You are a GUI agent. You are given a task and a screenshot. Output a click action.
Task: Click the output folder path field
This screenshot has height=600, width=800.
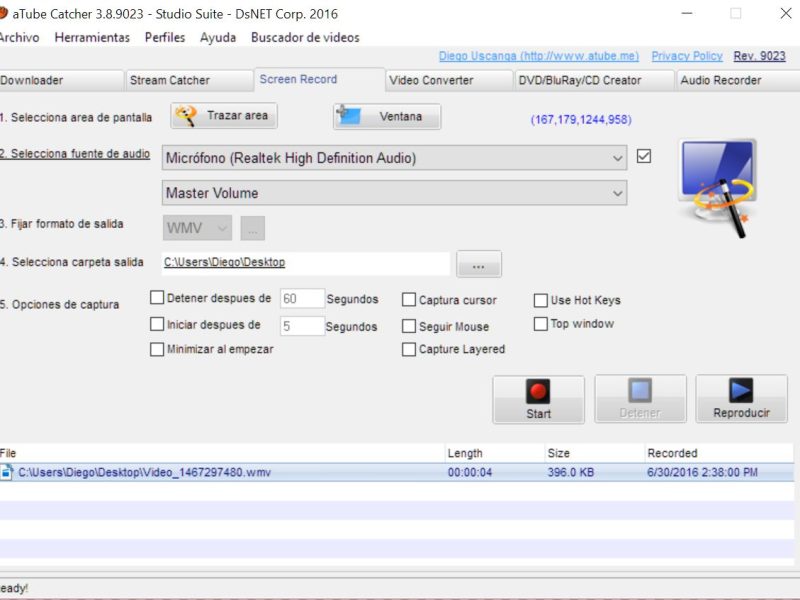click(306, 263)
